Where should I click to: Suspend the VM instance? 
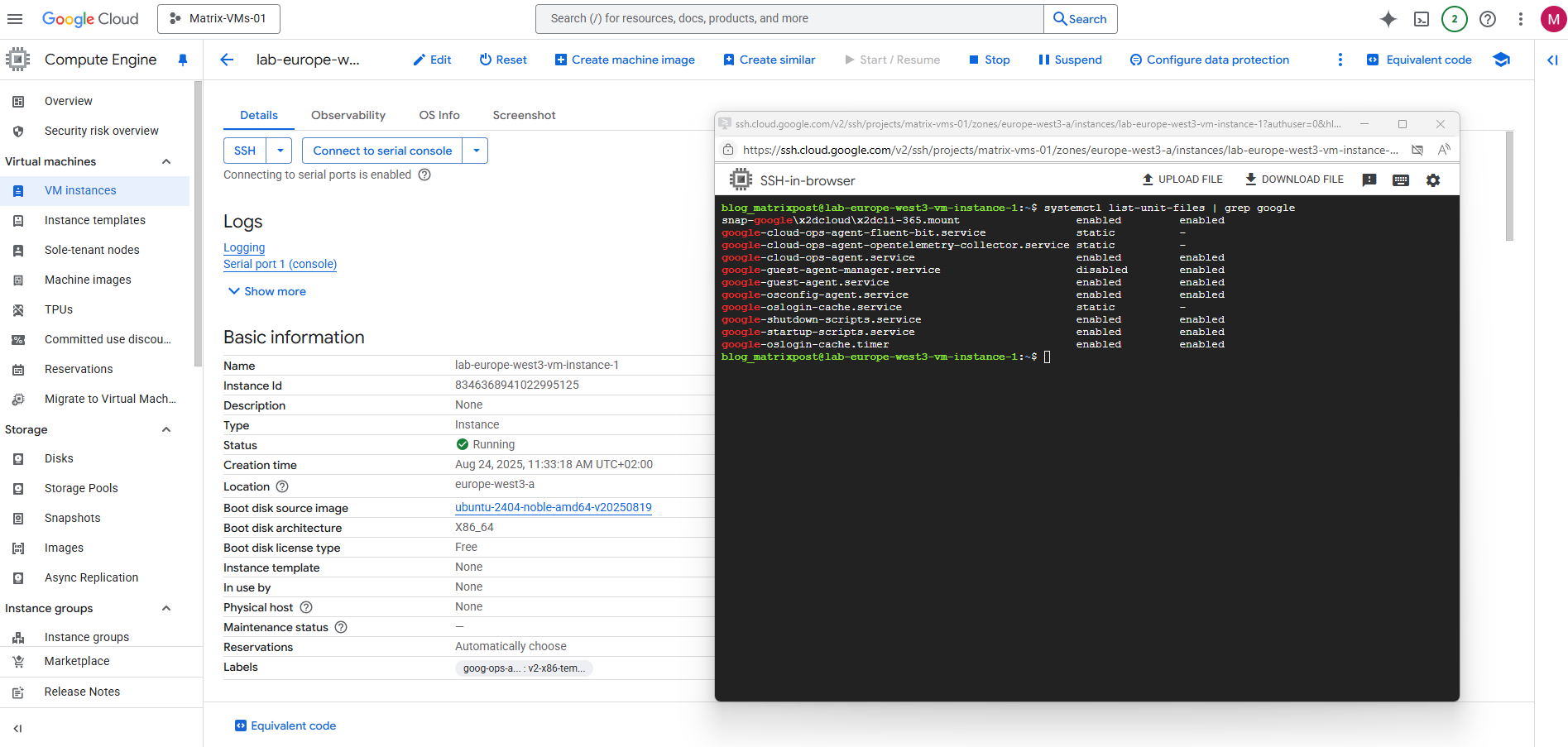click(x=1071, y=60)
